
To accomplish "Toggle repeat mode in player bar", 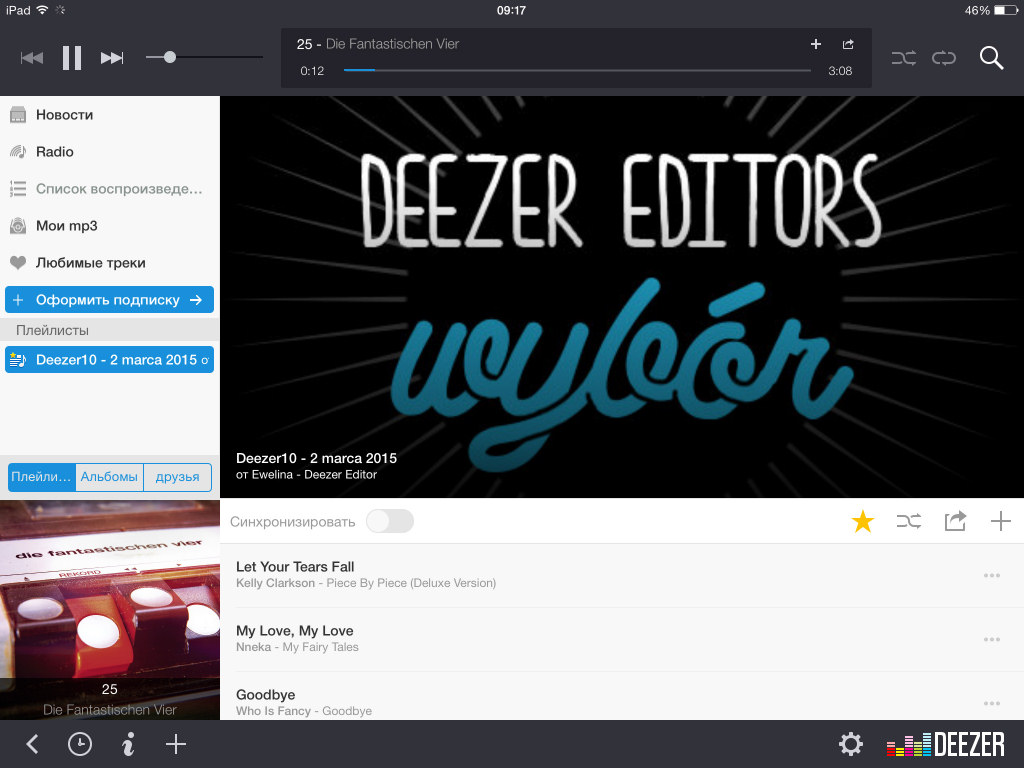I will point(944,58).
